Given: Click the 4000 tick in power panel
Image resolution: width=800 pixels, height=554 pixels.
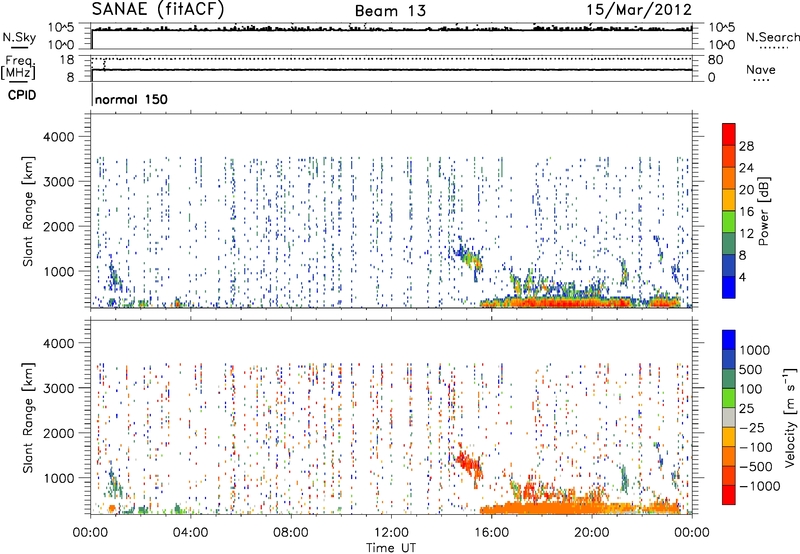Looking at the screenshot, I should (58, 137).
